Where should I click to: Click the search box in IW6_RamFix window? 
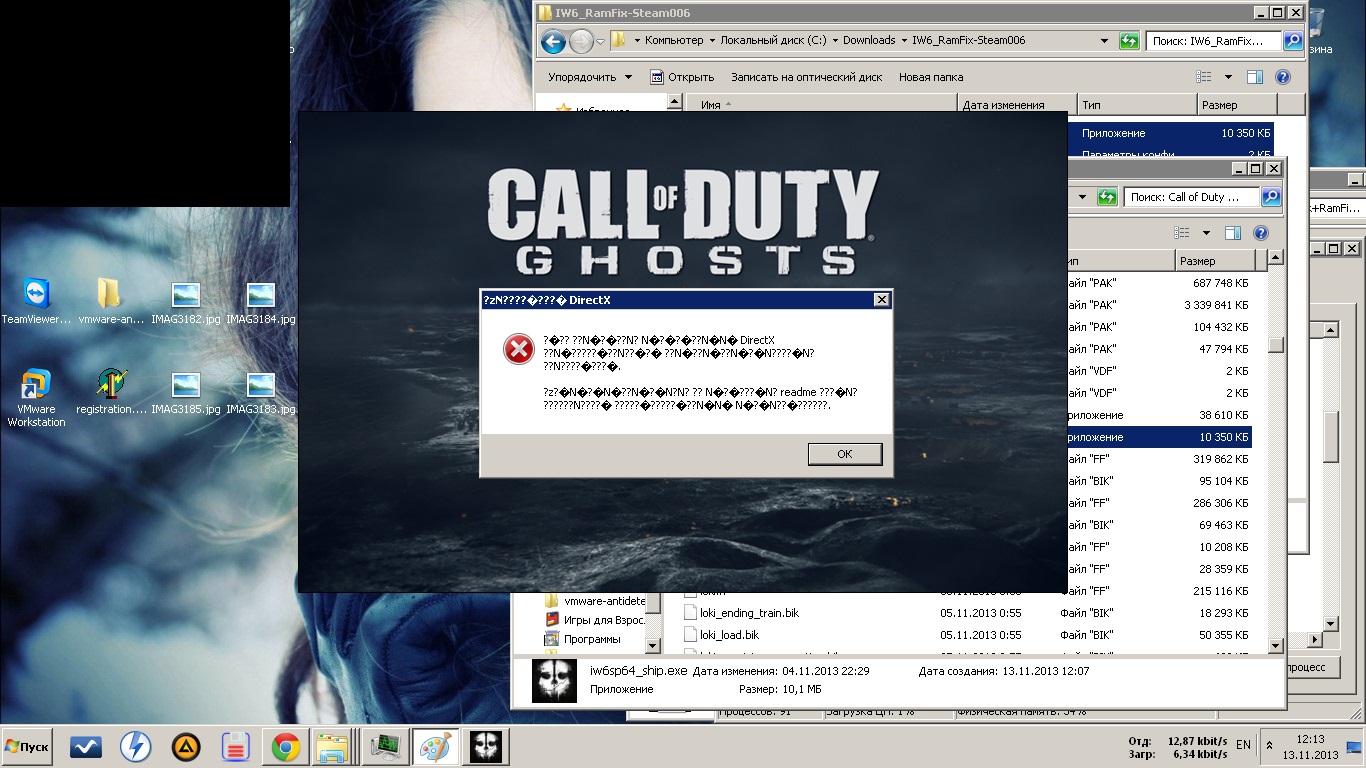[1214, 41]
